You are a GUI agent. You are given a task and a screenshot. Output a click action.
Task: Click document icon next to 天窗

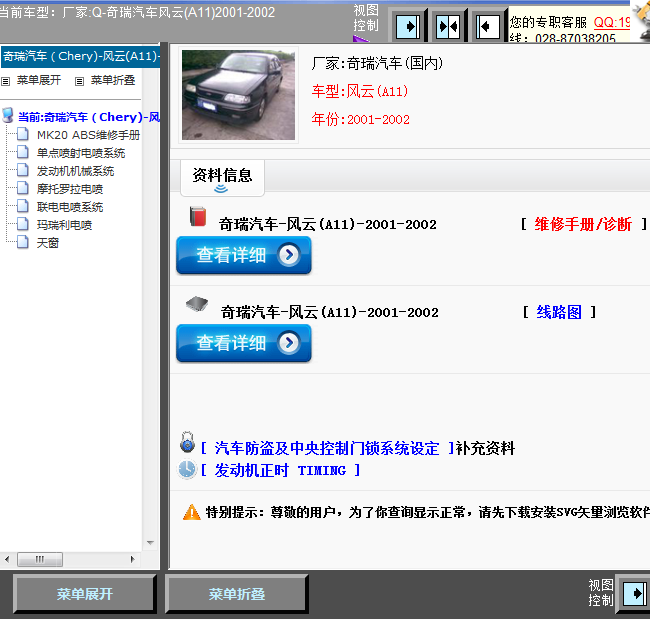tap(23, 242)
